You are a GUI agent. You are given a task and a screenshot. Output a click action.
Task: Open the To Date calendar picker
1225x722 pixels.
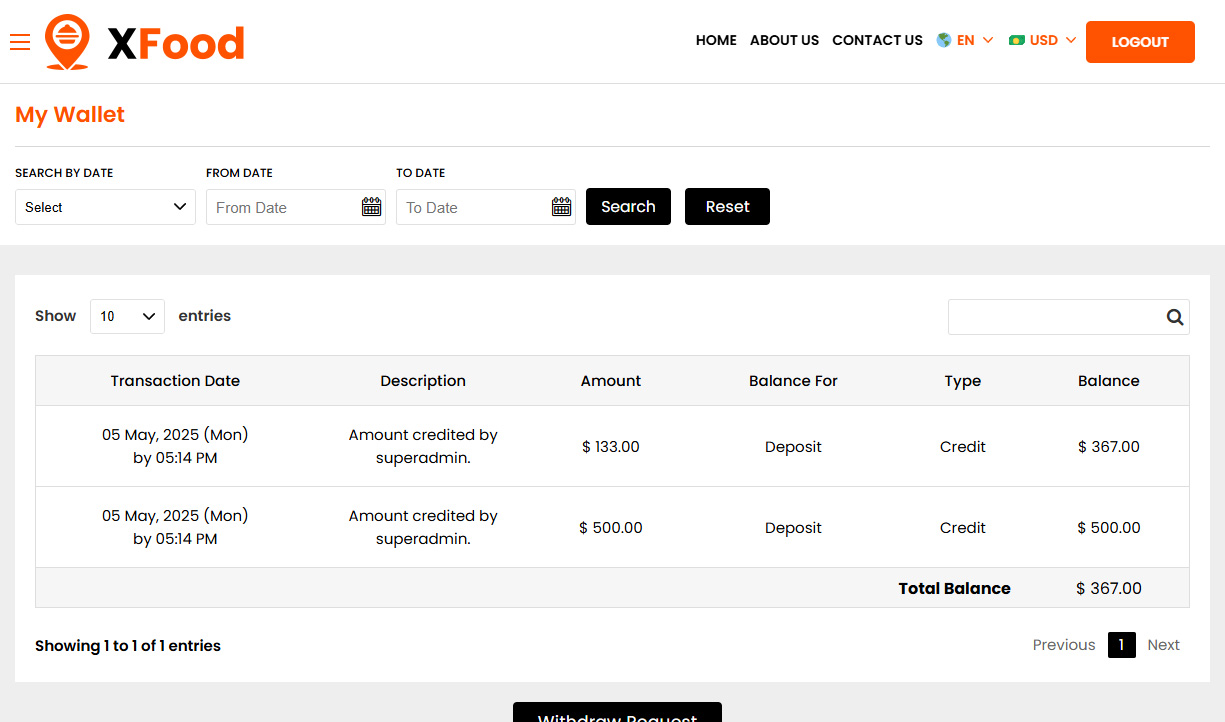pos(561,206)
